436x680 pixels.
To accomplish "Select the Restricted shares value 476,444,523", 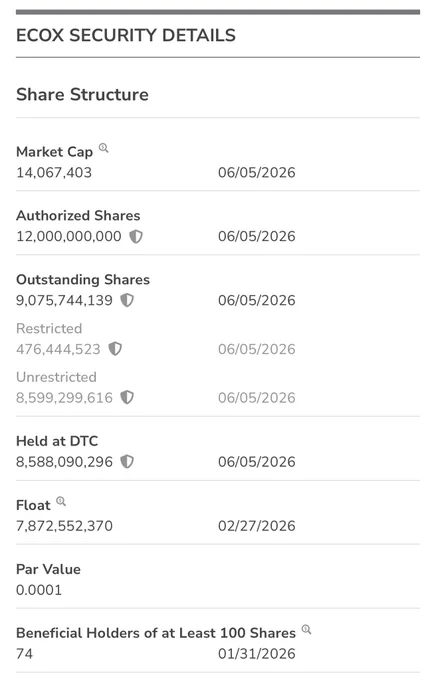I will (x=58, y=349).
